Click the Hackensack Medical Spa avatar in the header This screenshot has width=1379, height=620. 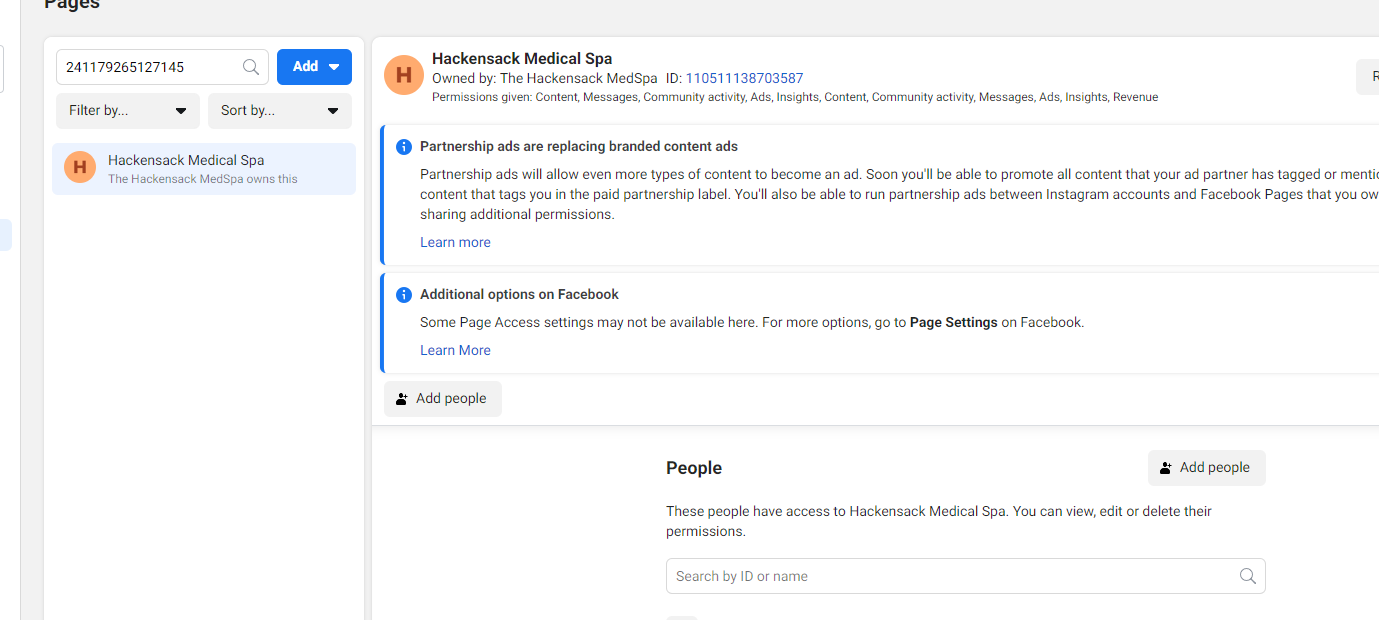(404, 75)
